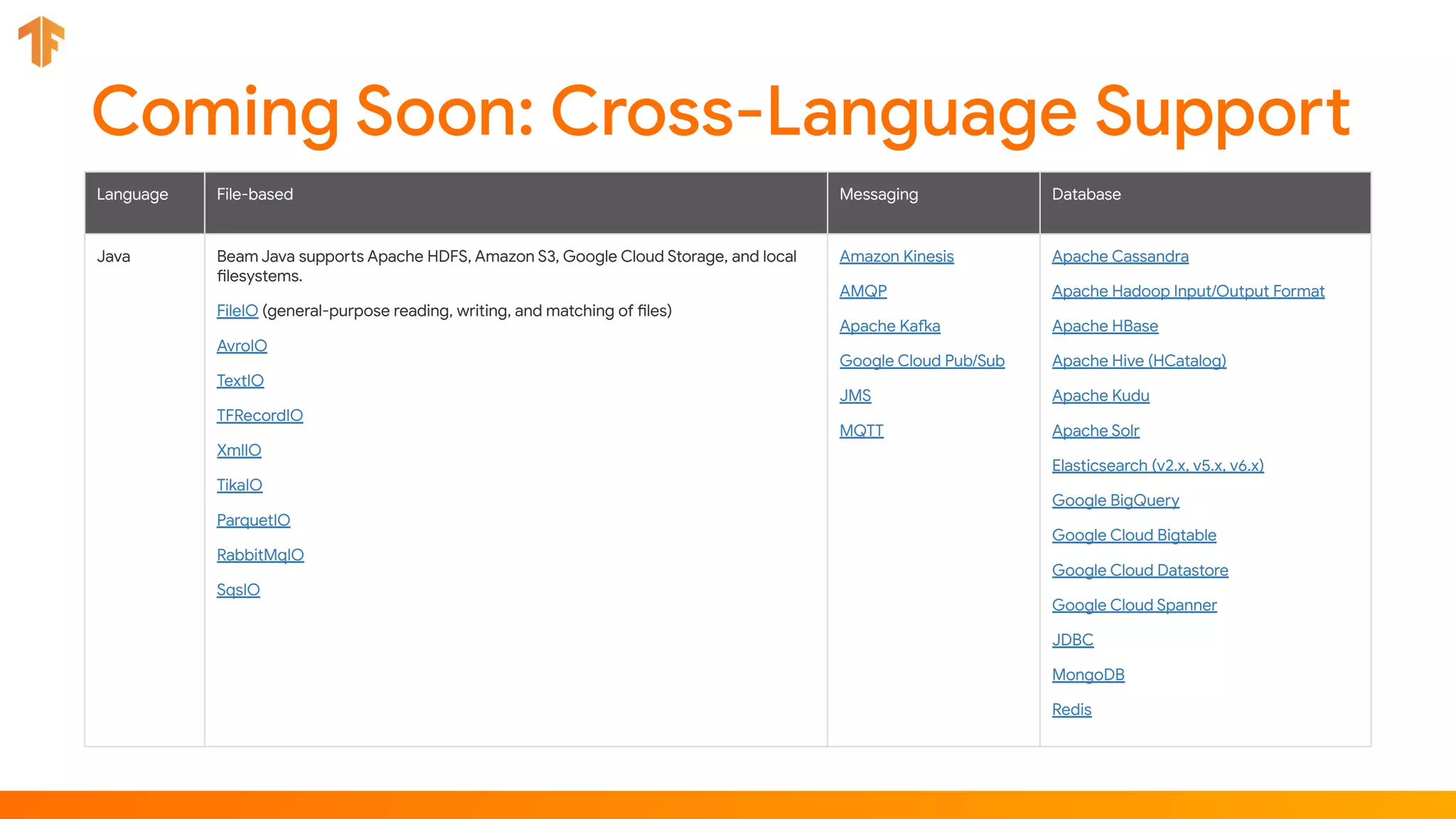Open the Google BigQuery link
The image size is (1456, 819).
pos(1115,500)
